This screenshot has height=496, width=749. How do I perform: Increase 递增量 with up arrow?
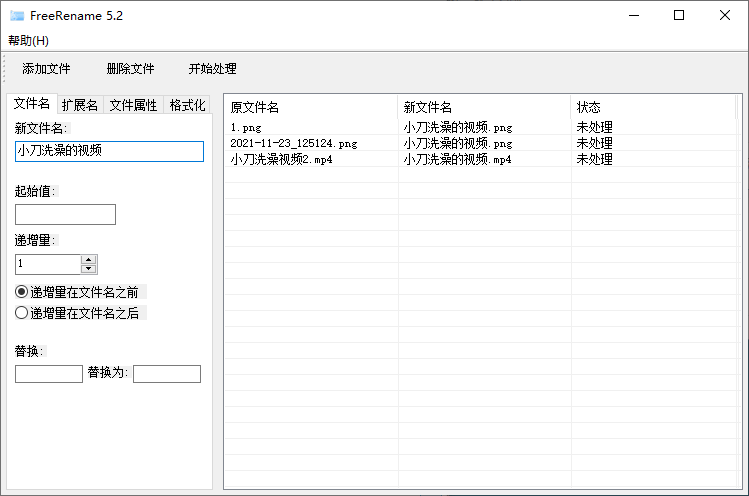89,260
